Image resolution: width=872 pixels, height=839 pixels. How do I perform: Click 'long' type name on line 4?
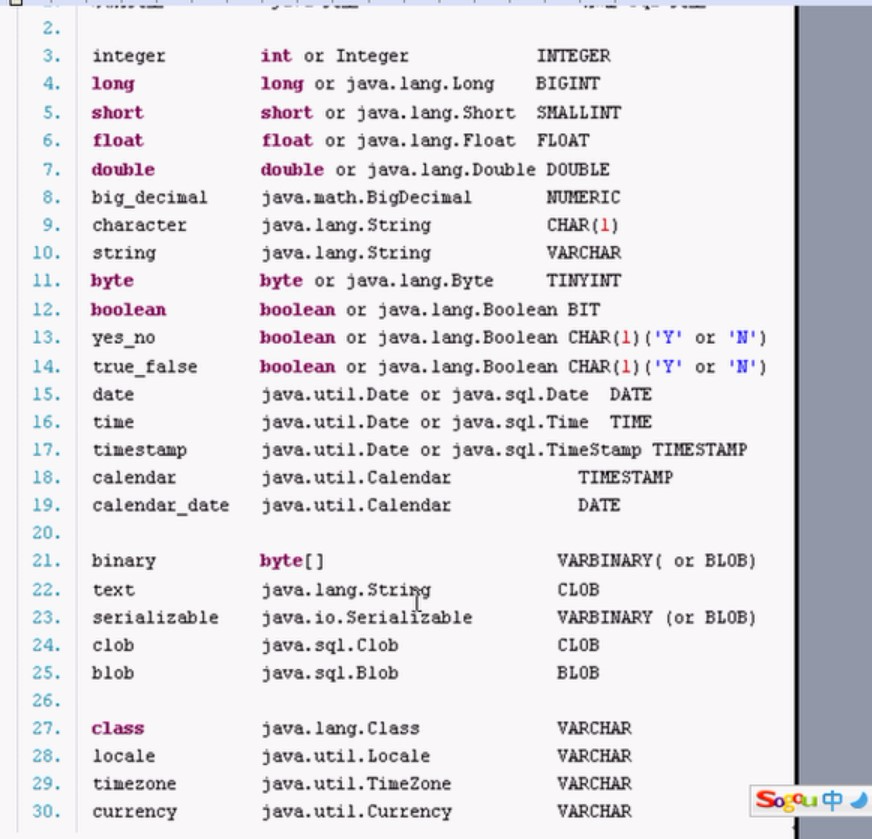113,84
